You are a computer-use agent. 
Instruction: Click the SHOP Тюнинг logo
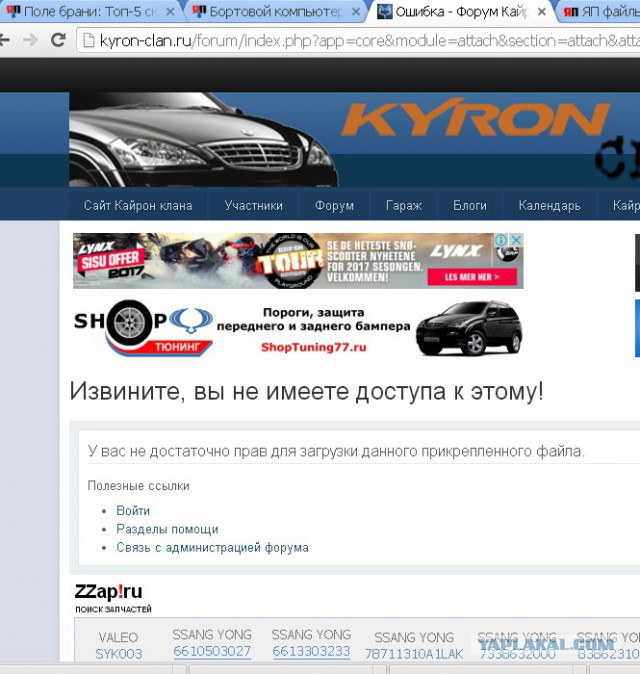(x=143, y=328)
